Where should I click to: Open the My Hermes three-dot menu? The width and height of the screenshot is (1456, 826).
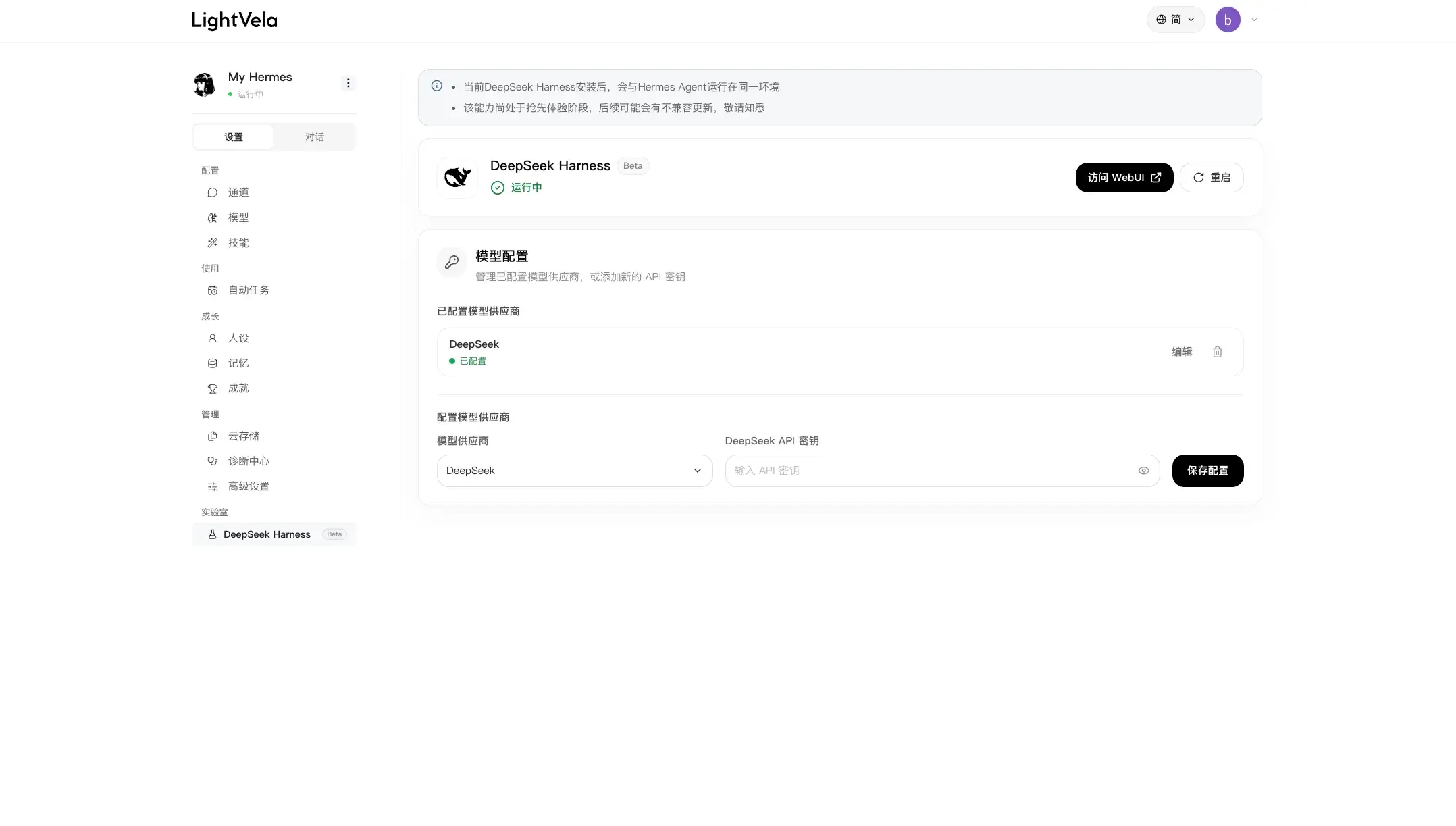pos(348,83)
